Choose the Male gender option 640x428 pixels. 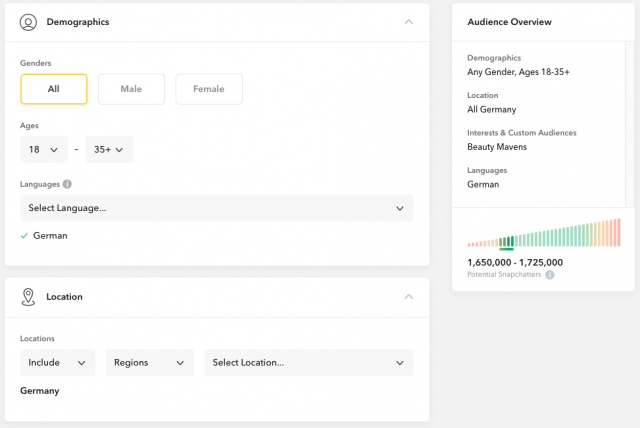[131, 89]
